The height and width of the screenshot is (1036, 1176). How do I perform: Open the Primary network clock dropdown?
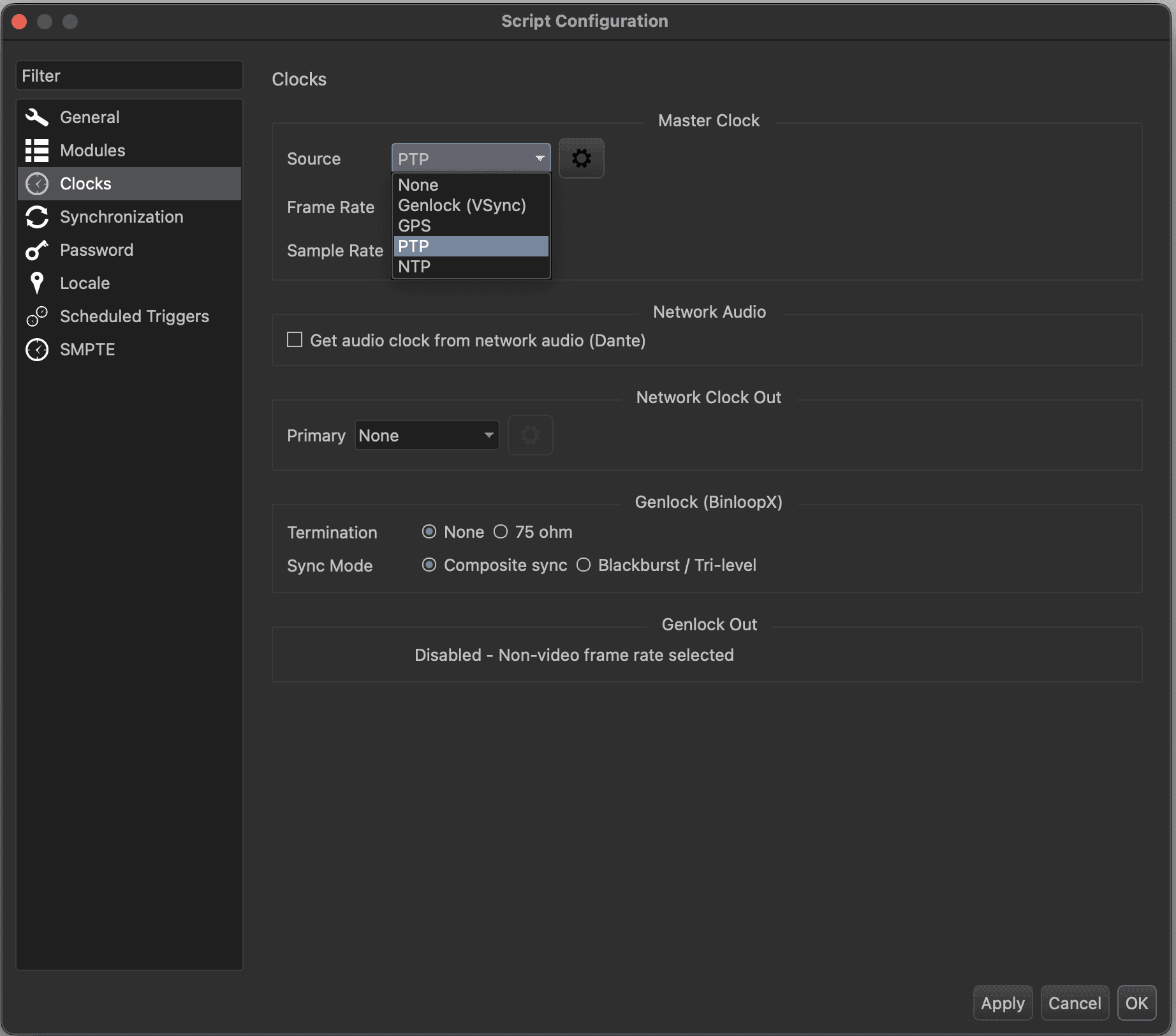427,436
